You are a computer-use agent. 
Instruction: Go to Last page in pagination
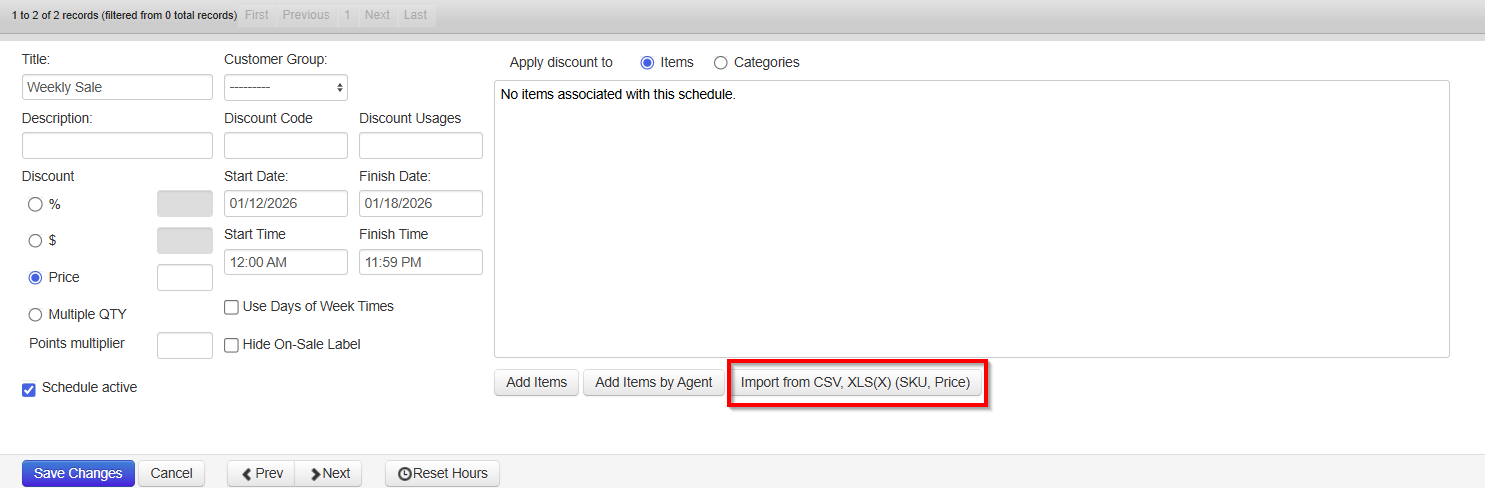point(415,15)
